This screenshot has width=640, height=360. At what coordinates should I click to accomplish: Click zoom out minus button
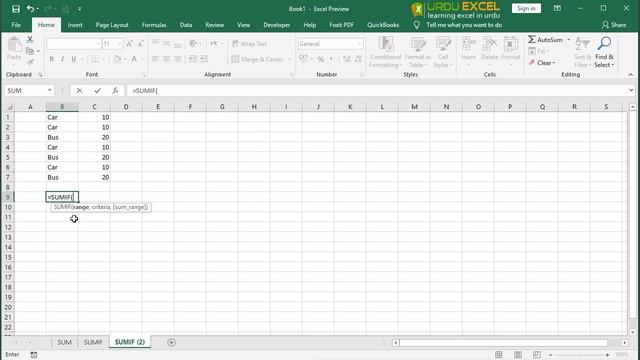[551, 355]
